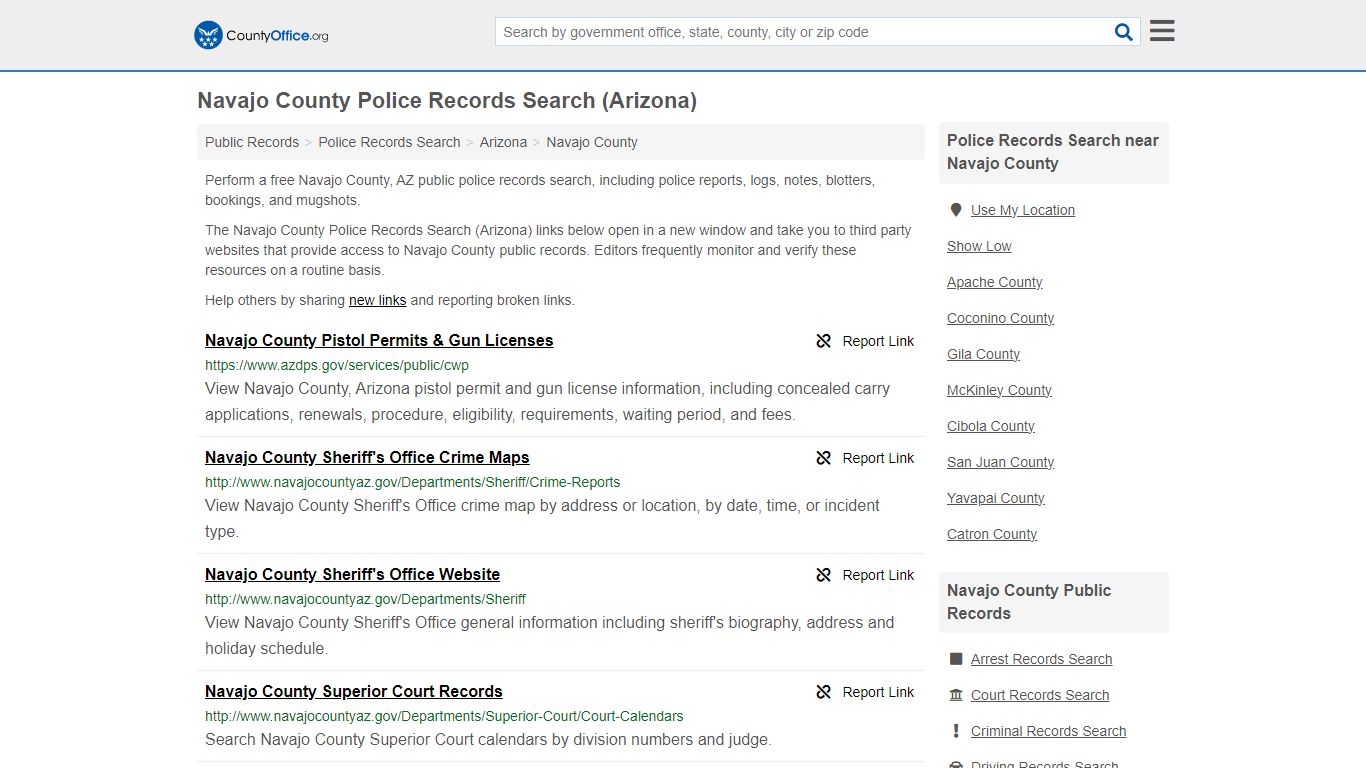Click the location pin icon beside Use My Location
This screenshot has width=1366, height=768.
click(x=956, y=210)
